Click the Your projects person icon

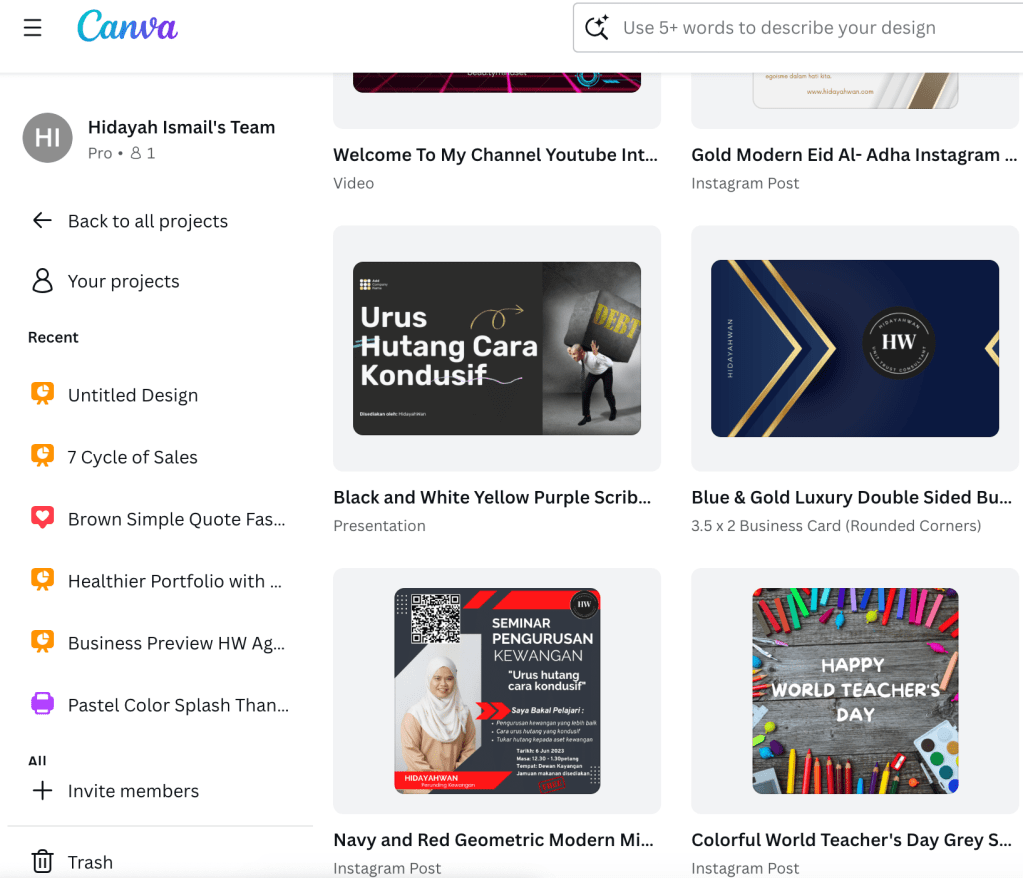point(42,281)
